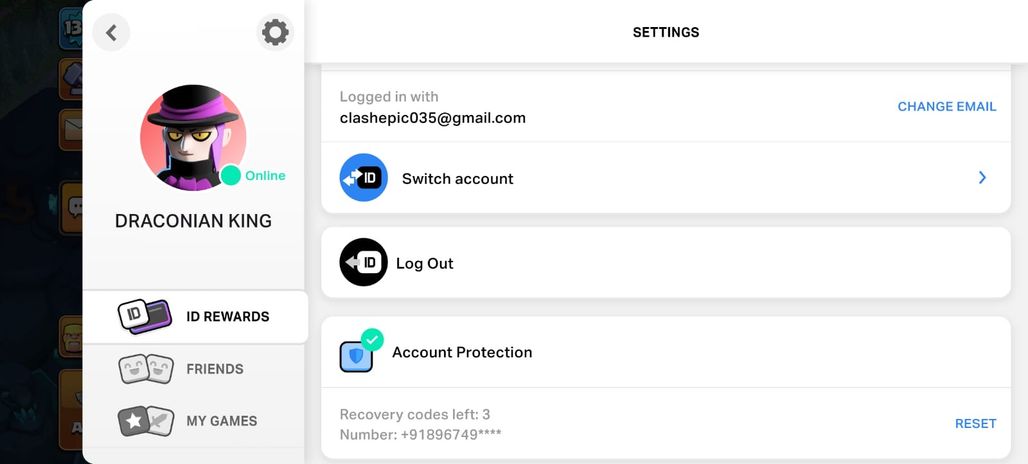Click the Draconian King profile avatar
Viewport: 1028px width, 464px height.
click(193, 138)
